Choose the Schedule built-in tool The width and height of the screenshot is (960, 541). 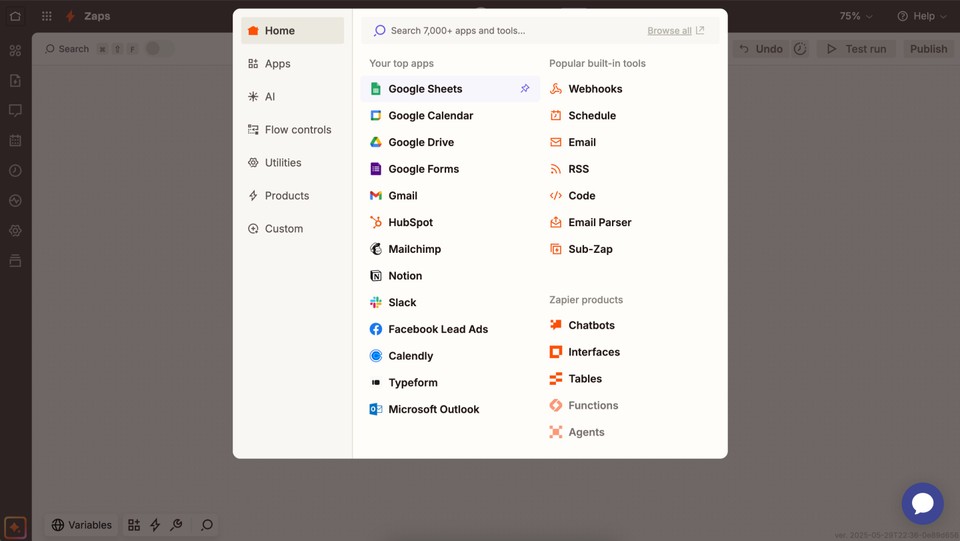(629, 116)
